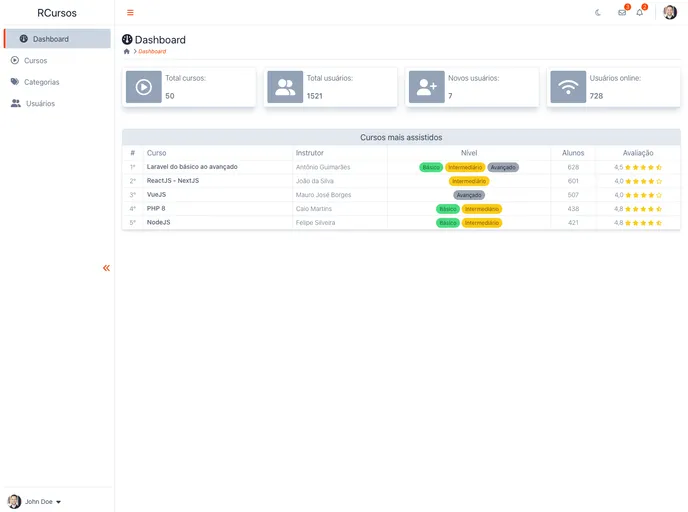Click instructor Mauro José Borges
The height and width of the screenshot is (512, 688).
(x=323, y=195)
